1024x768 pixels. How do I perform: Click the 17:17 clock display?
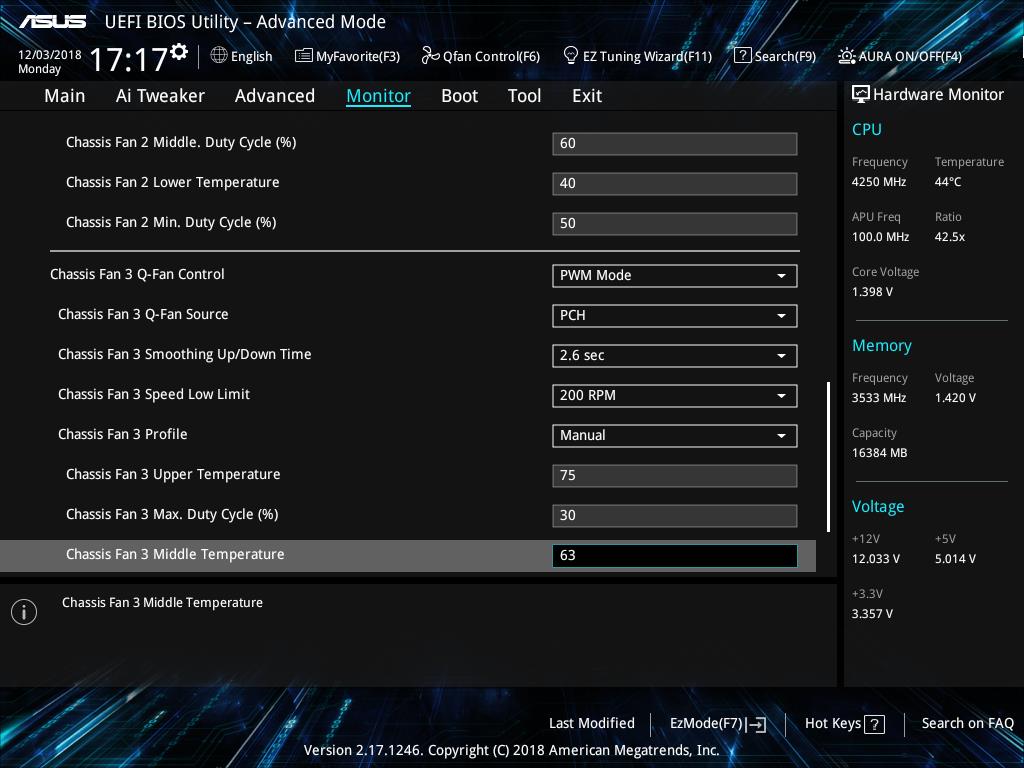tap(128, 59)
